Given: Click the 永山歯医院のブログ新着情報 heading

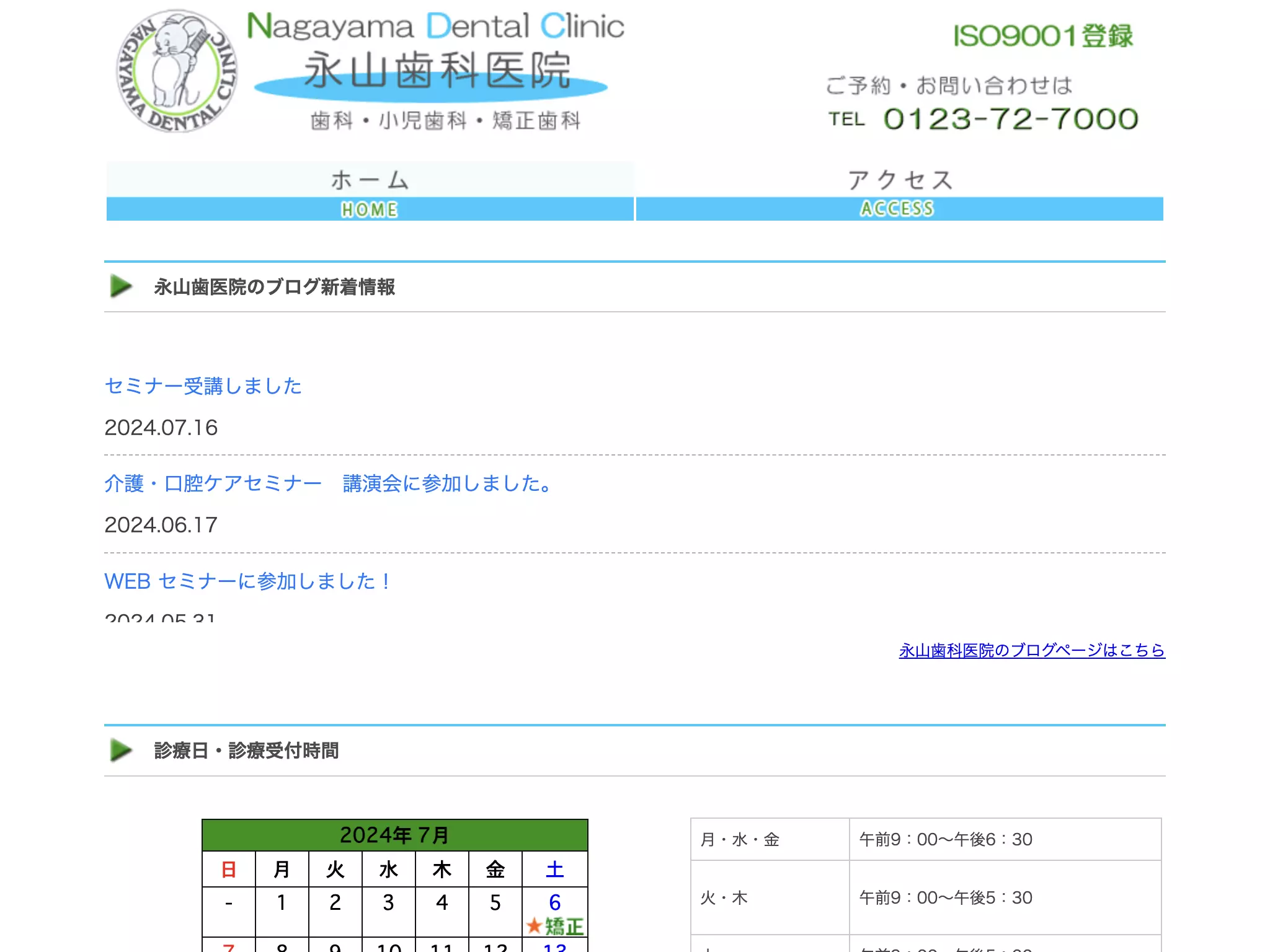Looking at the screenshot, I should (275, 287).
